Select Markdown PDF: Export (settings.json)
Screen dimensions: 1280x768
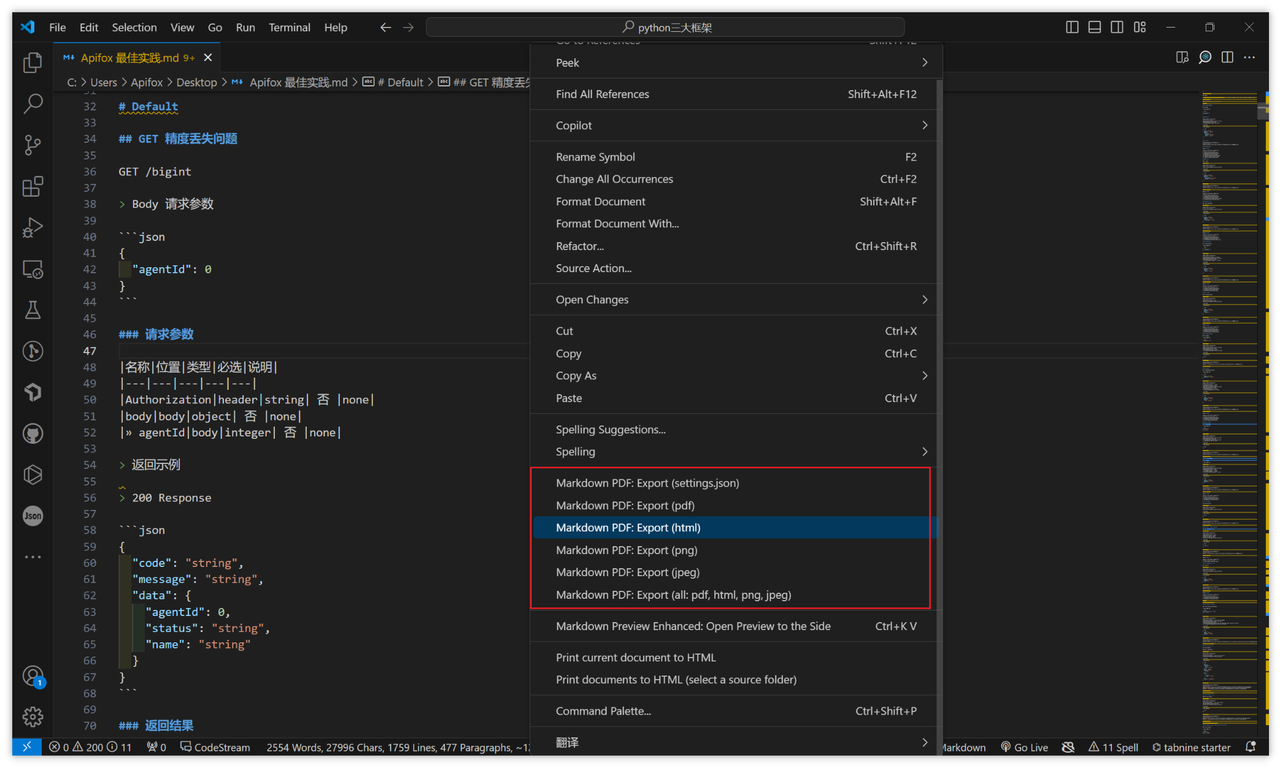coord(733,483)
